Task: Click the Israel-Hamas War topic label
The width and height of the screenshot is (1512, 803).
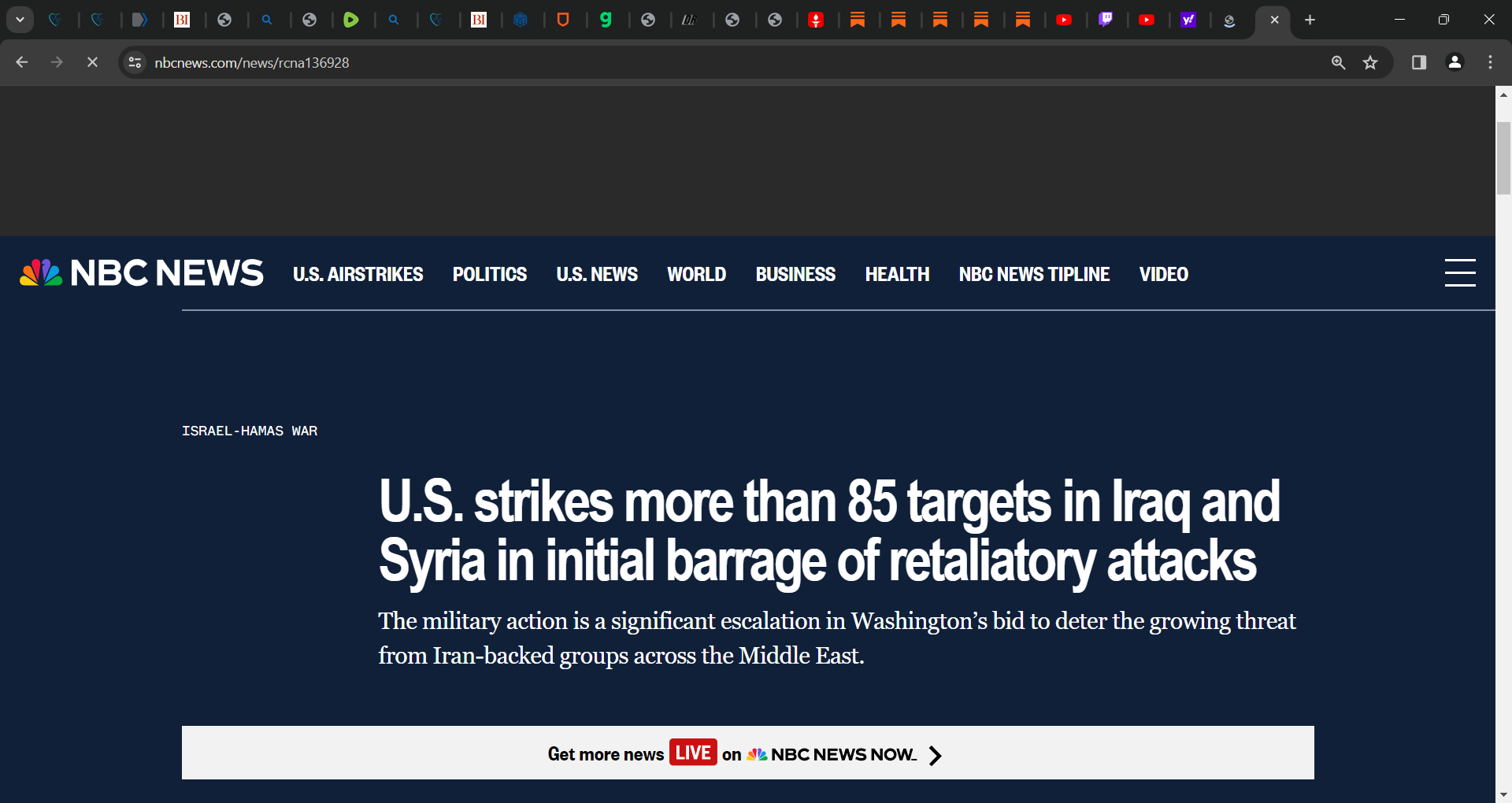Action: click(250, 431)
